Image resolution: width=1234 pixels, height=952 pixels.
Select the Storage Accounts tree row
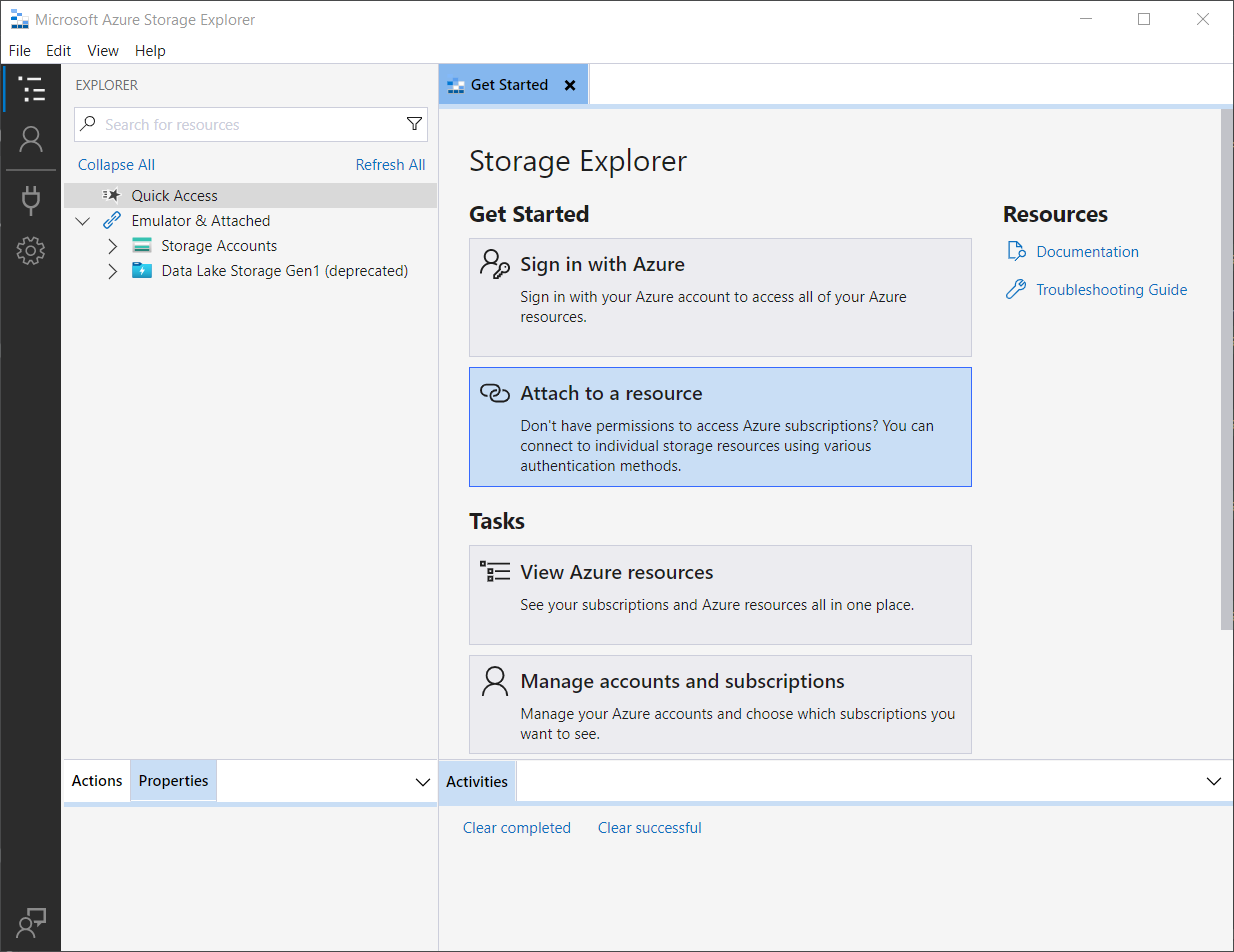[250, 245]
